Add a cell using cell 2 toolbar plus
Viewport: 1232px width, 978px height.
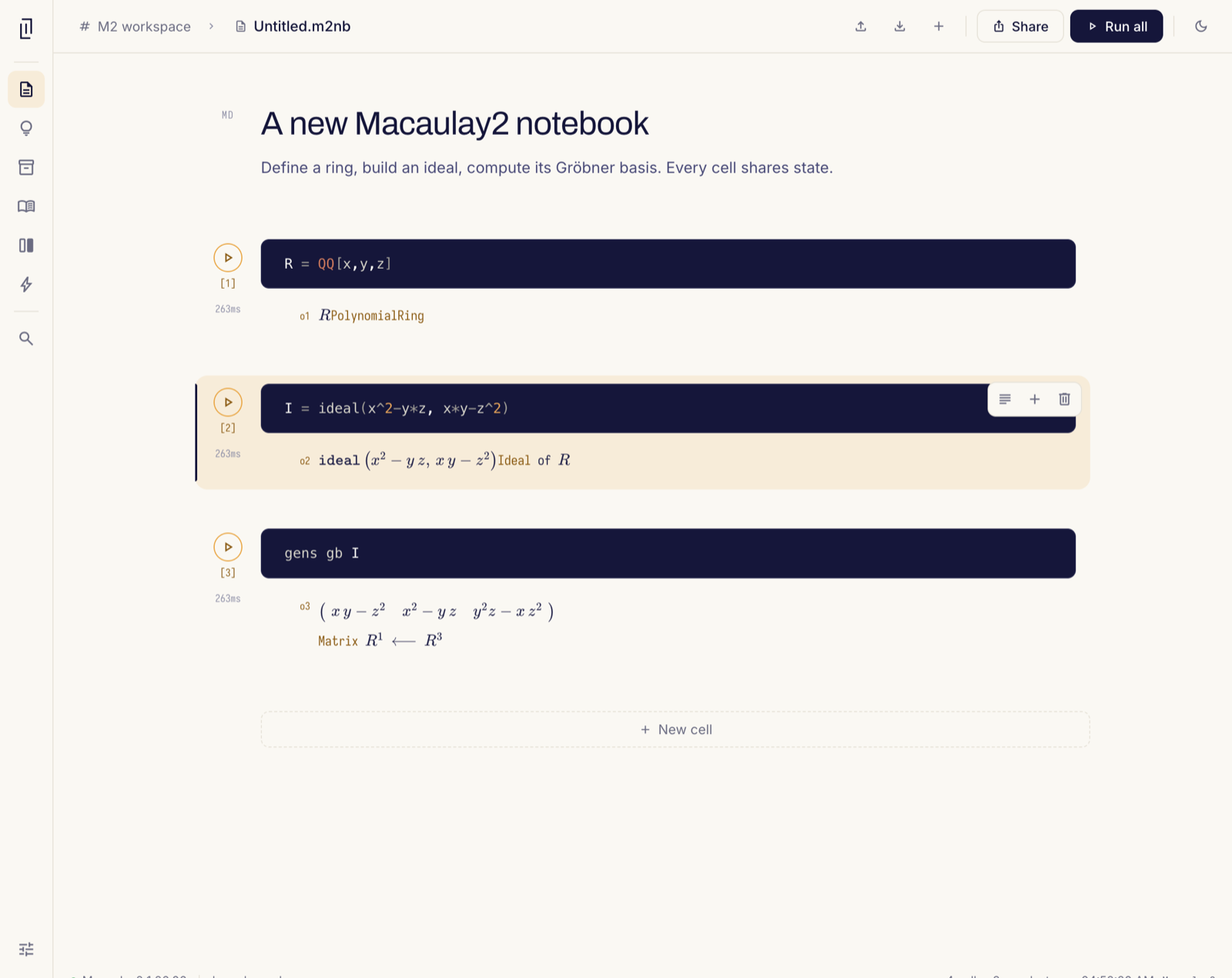tap(1035, 399)
